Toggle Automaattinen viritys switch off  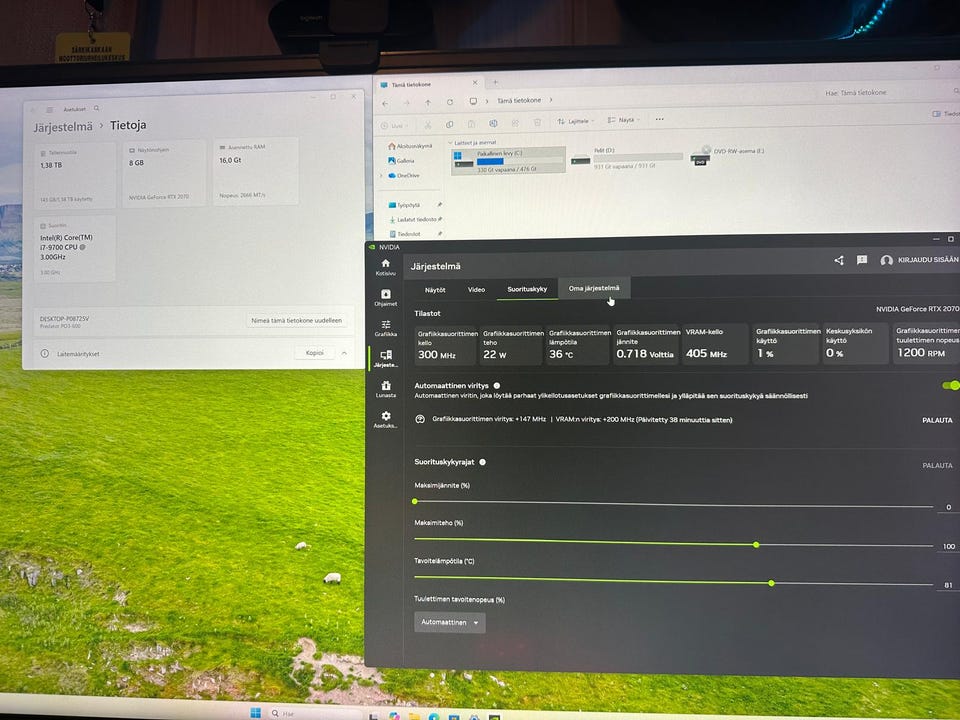[951, 385]
